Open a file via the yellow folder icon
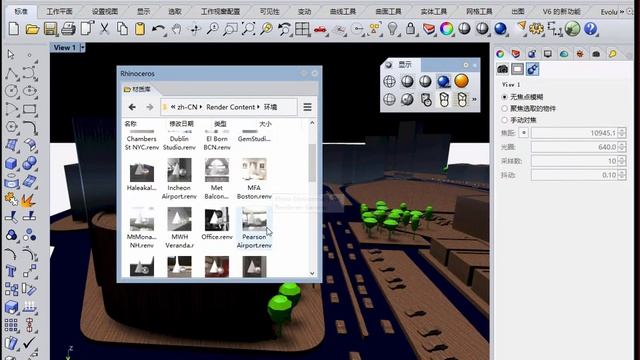Image resolution: width=640 pixels, height=360 pixels. point(32,29)
